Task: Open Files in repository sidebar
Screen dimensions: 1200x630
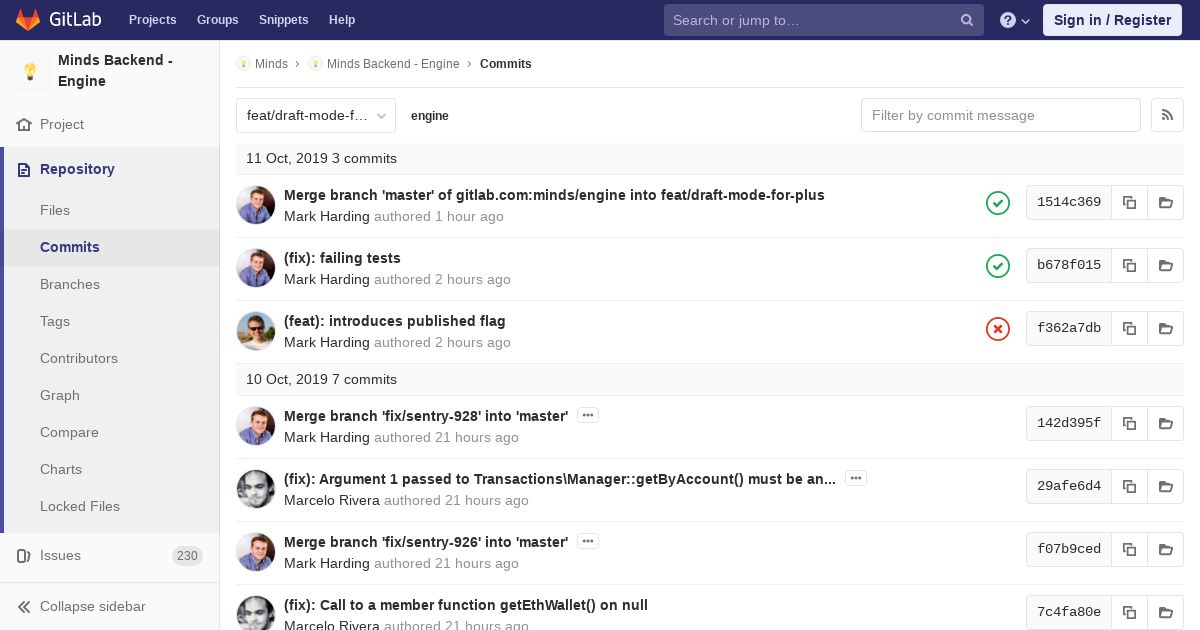Action: click(55, 210)
